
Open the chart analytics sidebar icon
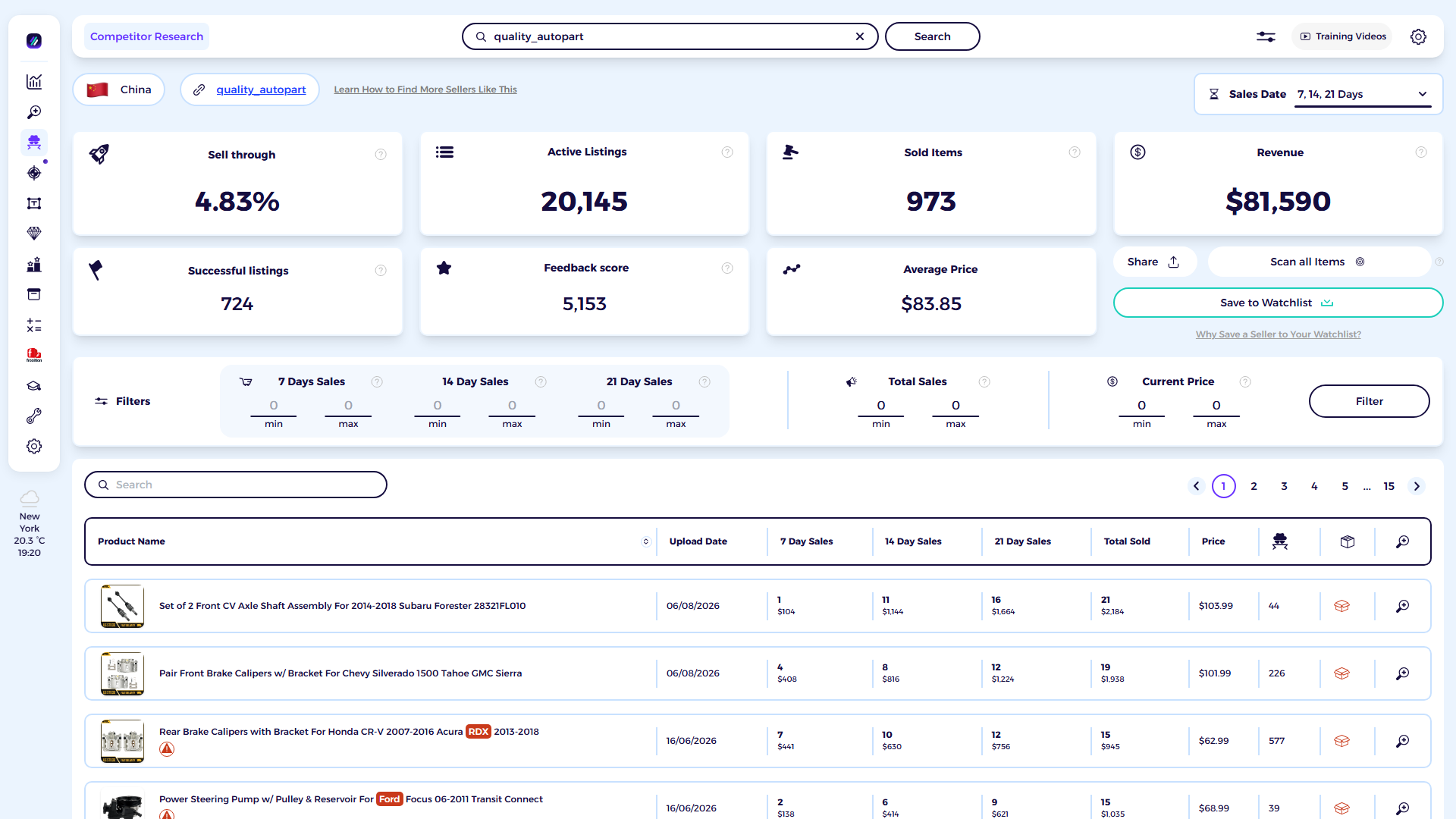[34, 82]
